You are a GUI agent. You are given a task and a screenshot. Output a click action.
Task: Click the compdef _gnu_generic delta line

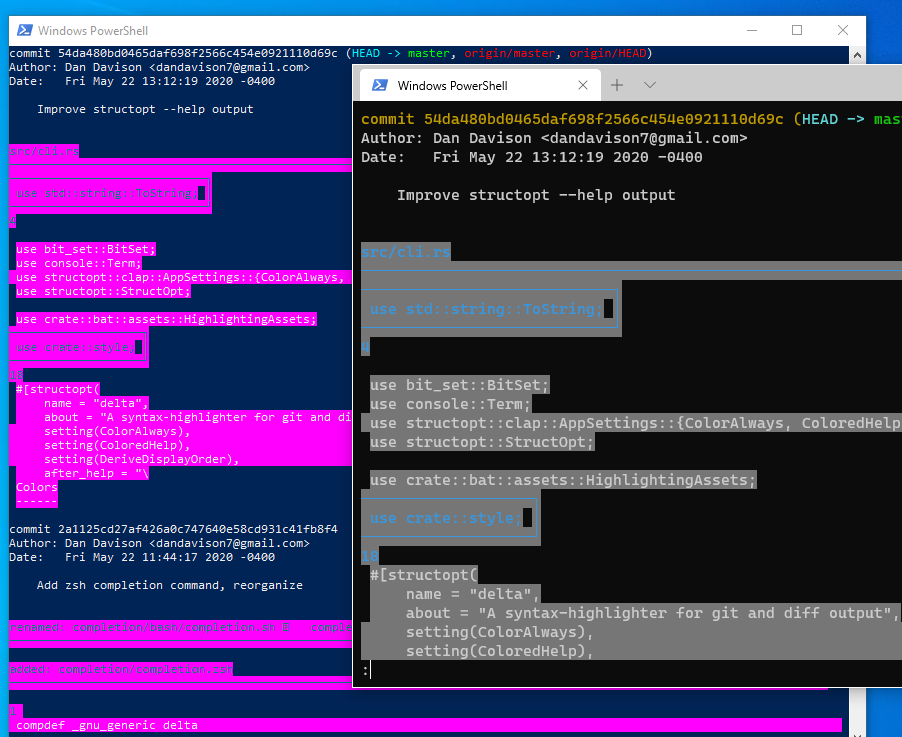[105, 725]
